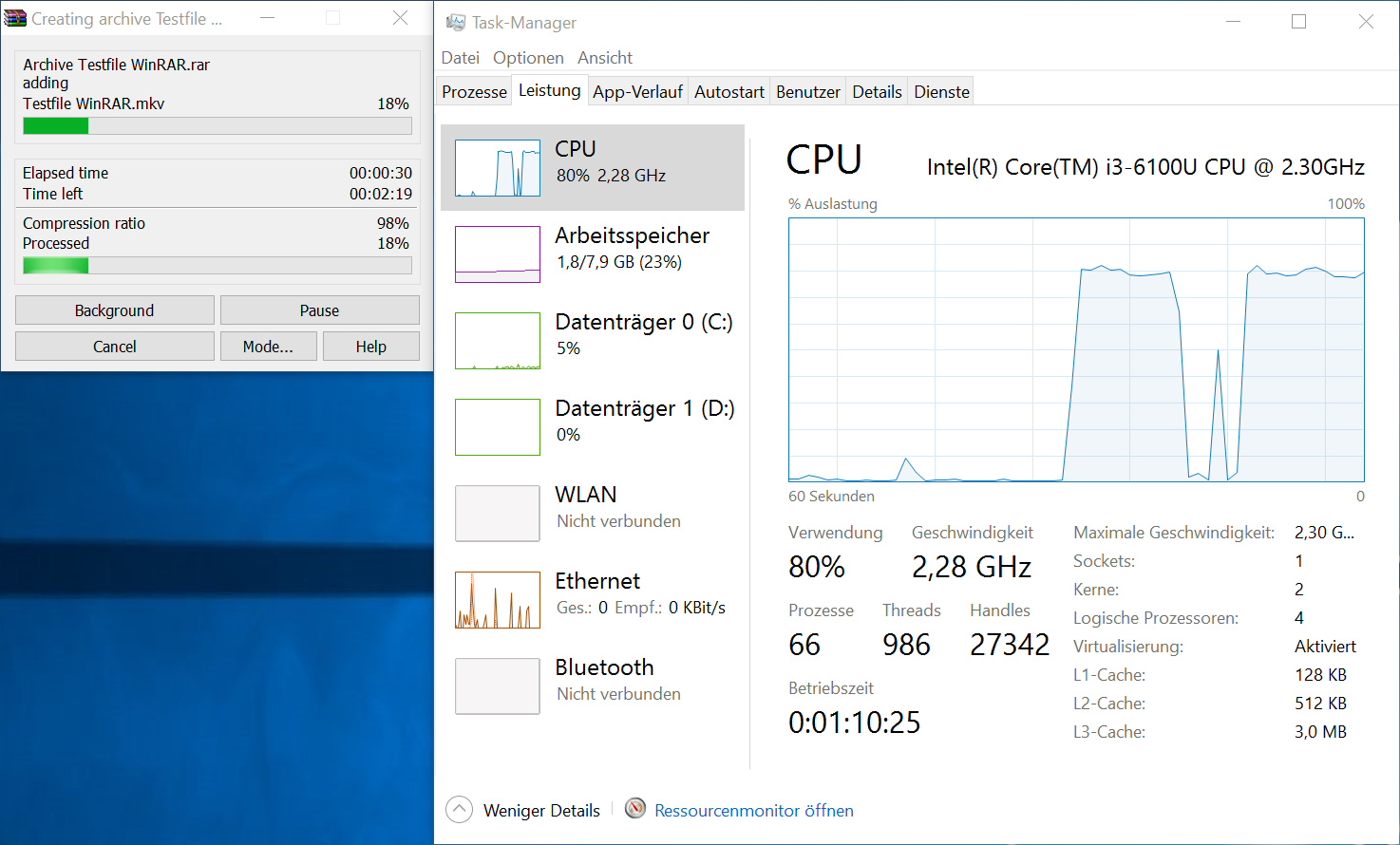
Task: Switch to the App-Verlauf tab
Action: click(x=637, y=92)
